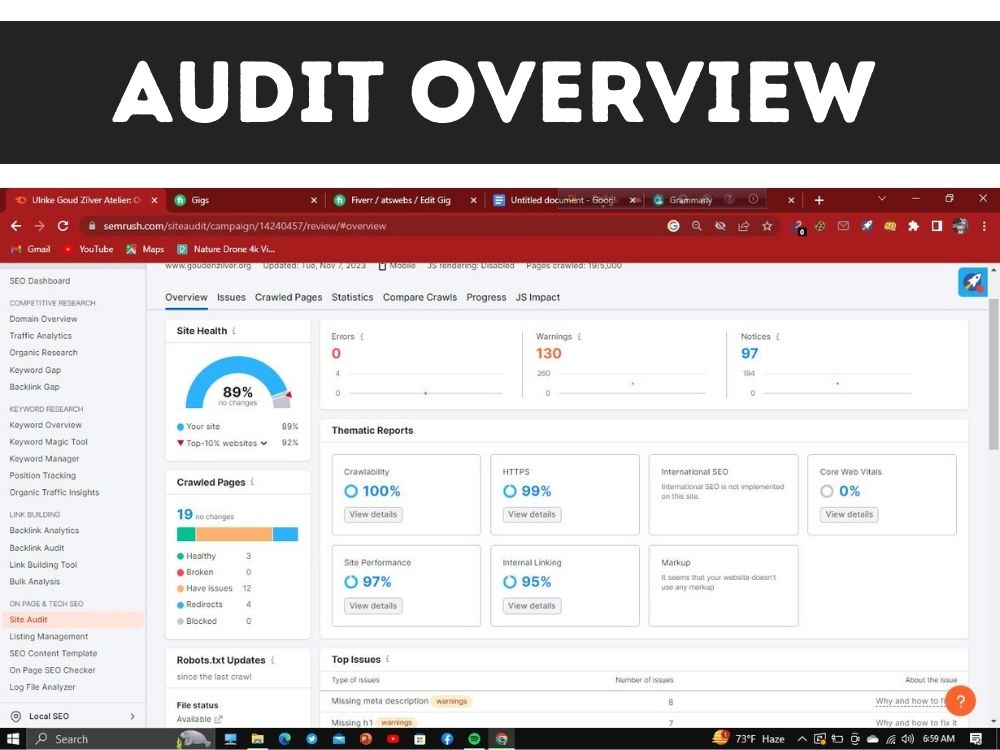View details for HTTPS report

coord(532,515)
